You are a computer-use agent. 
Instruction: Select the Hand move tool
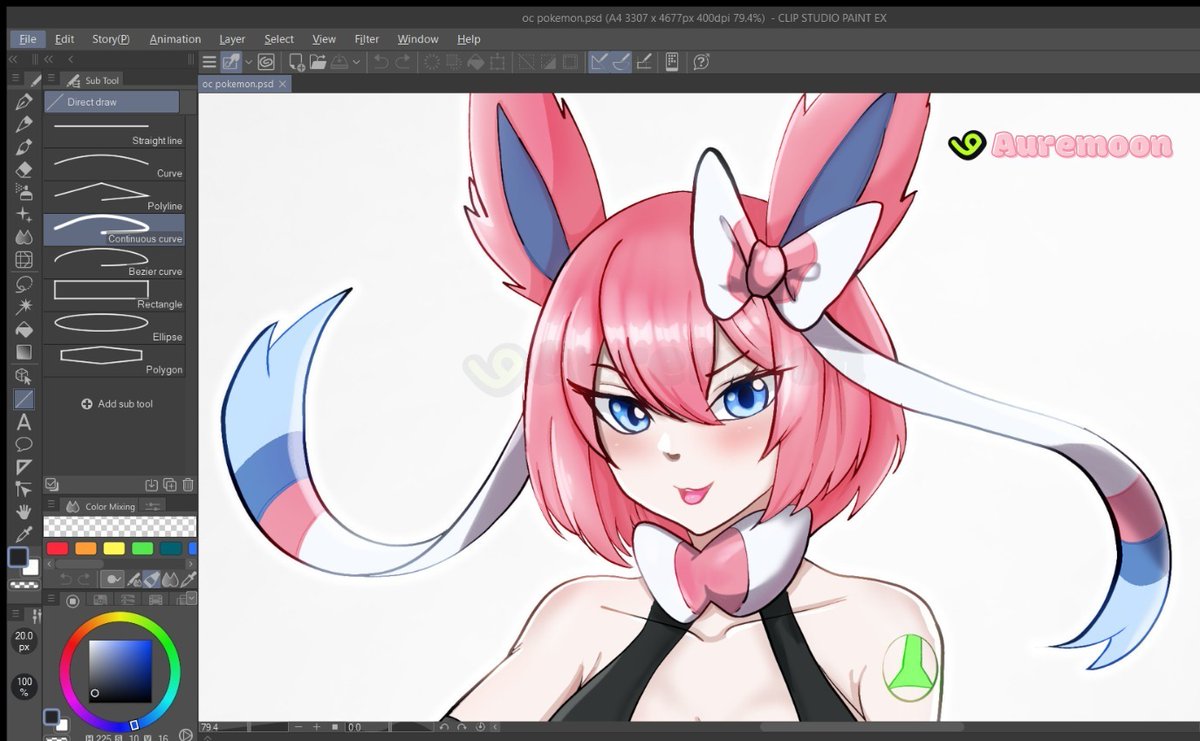pyautogui.click(x=24, y=512)
